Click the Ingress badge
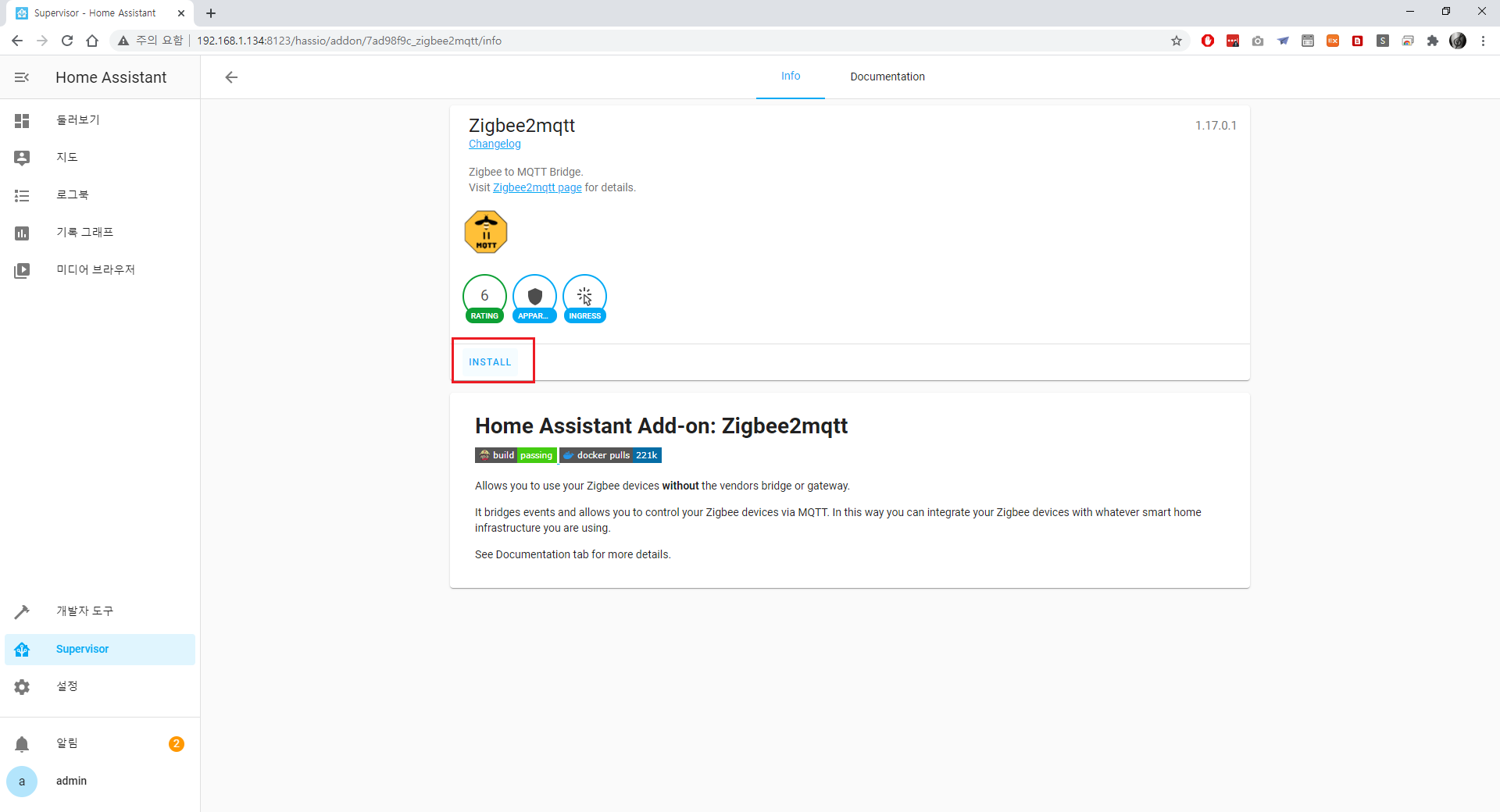 click(584, 298)
